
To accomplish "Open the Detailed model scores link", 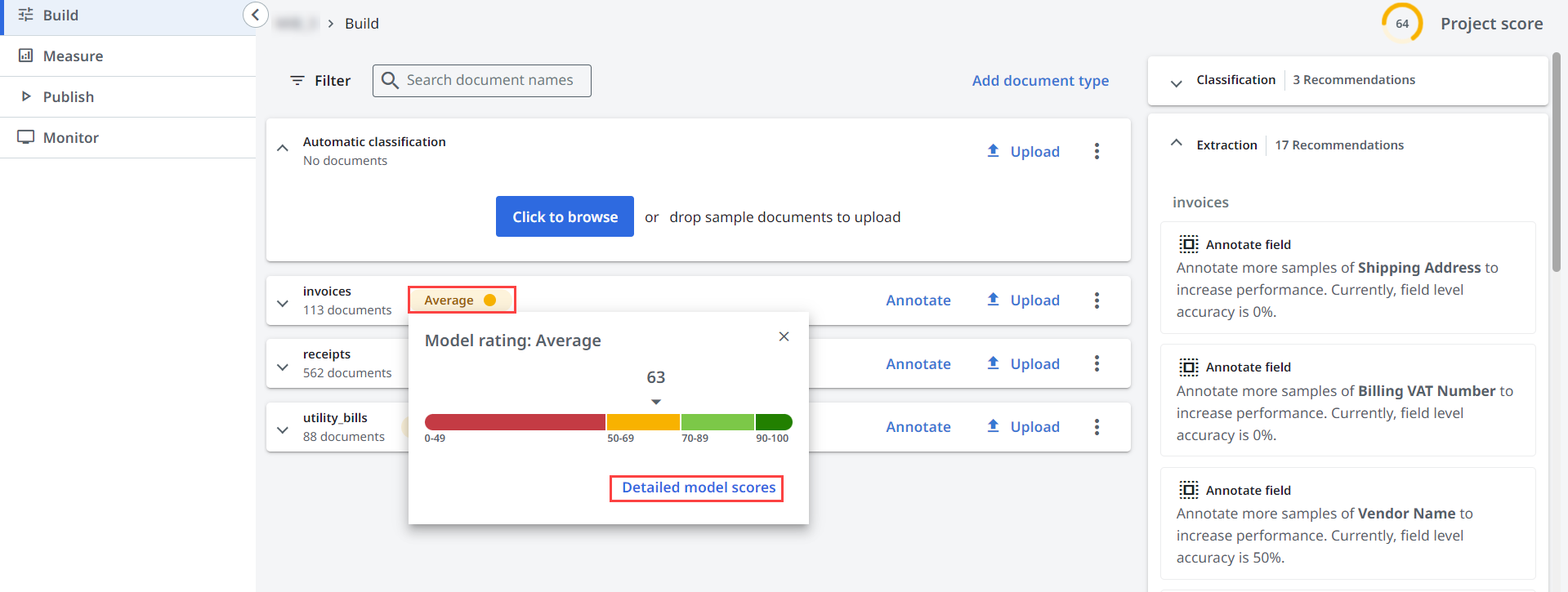I will point(698,487).
